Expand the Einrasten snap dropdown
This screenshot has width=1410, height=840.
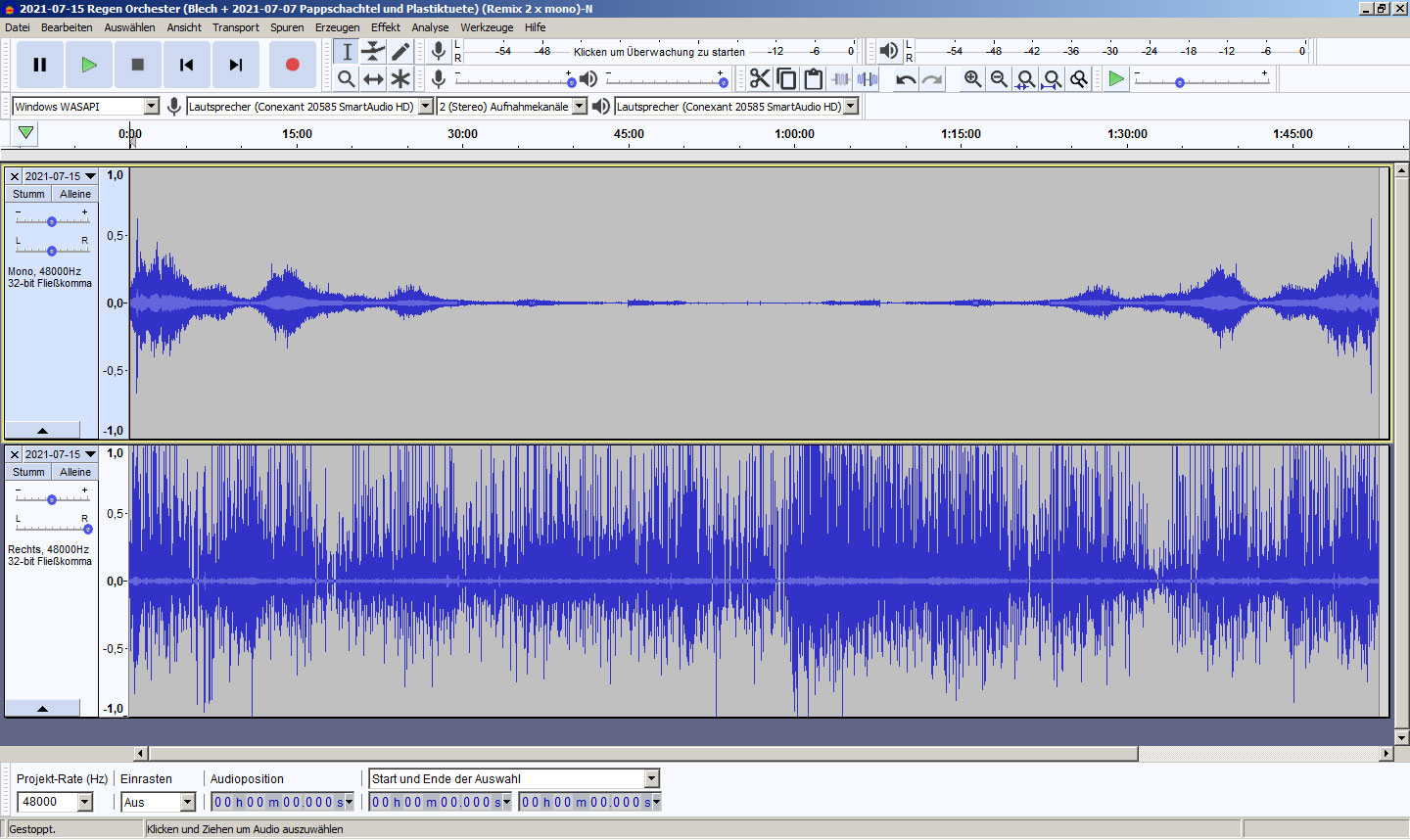[187, 802]
